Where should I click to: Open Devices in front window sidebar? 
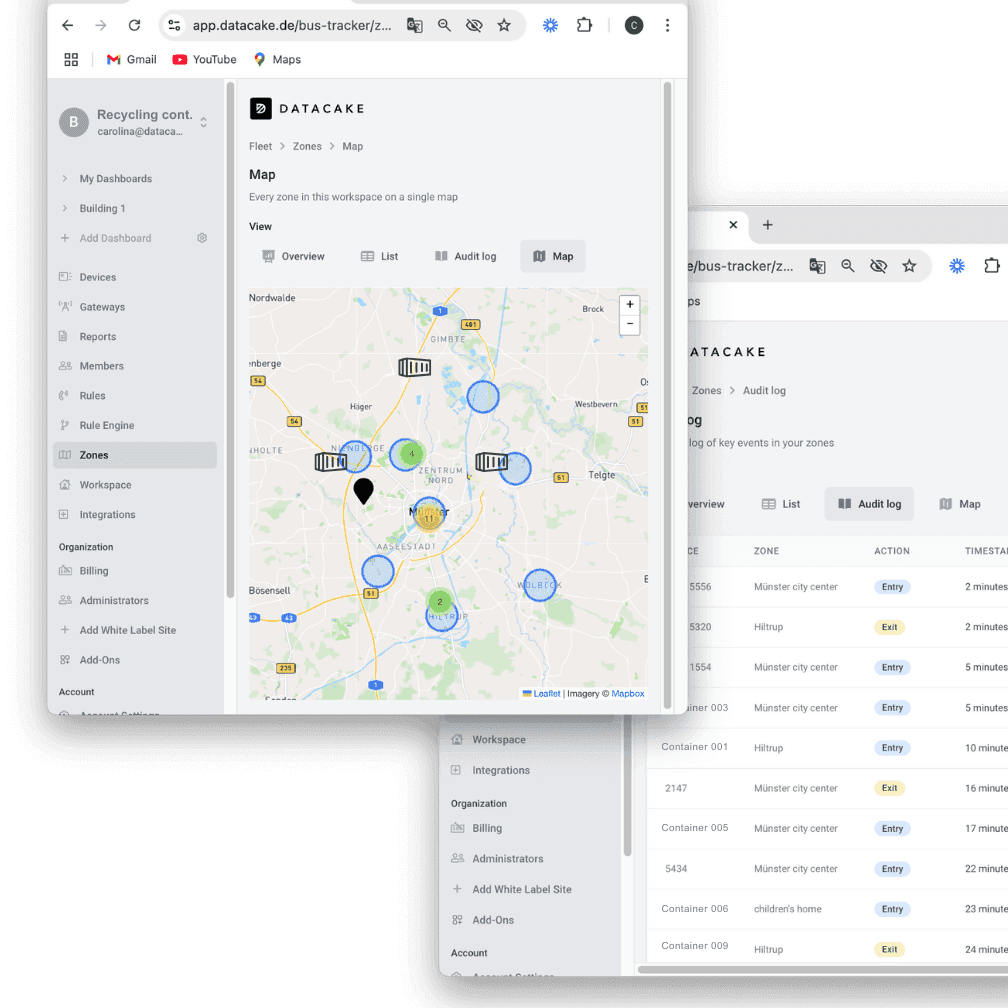click(x=98, y=277)
